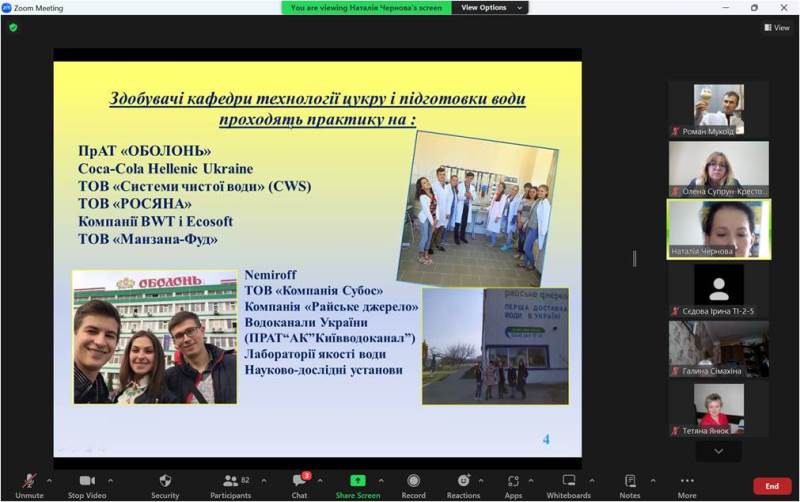Click muted mic icon on Олена Супрун-Кресто tile
This screenshot has width=800, height=502.
pyautogui.click(x=676, y=191)
